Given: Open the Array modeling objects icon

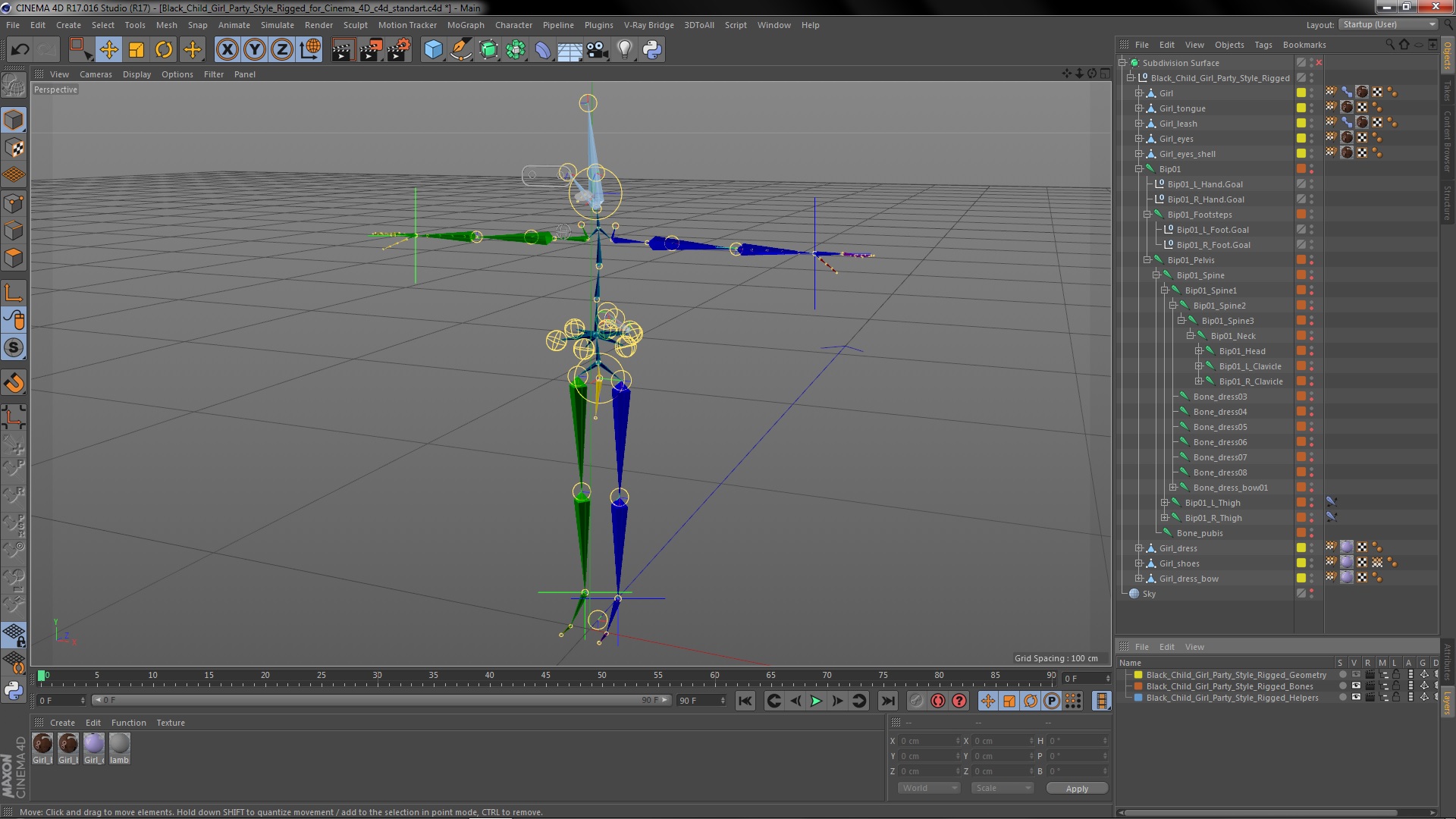Looking at the screenshot, I should click(516, 50).
